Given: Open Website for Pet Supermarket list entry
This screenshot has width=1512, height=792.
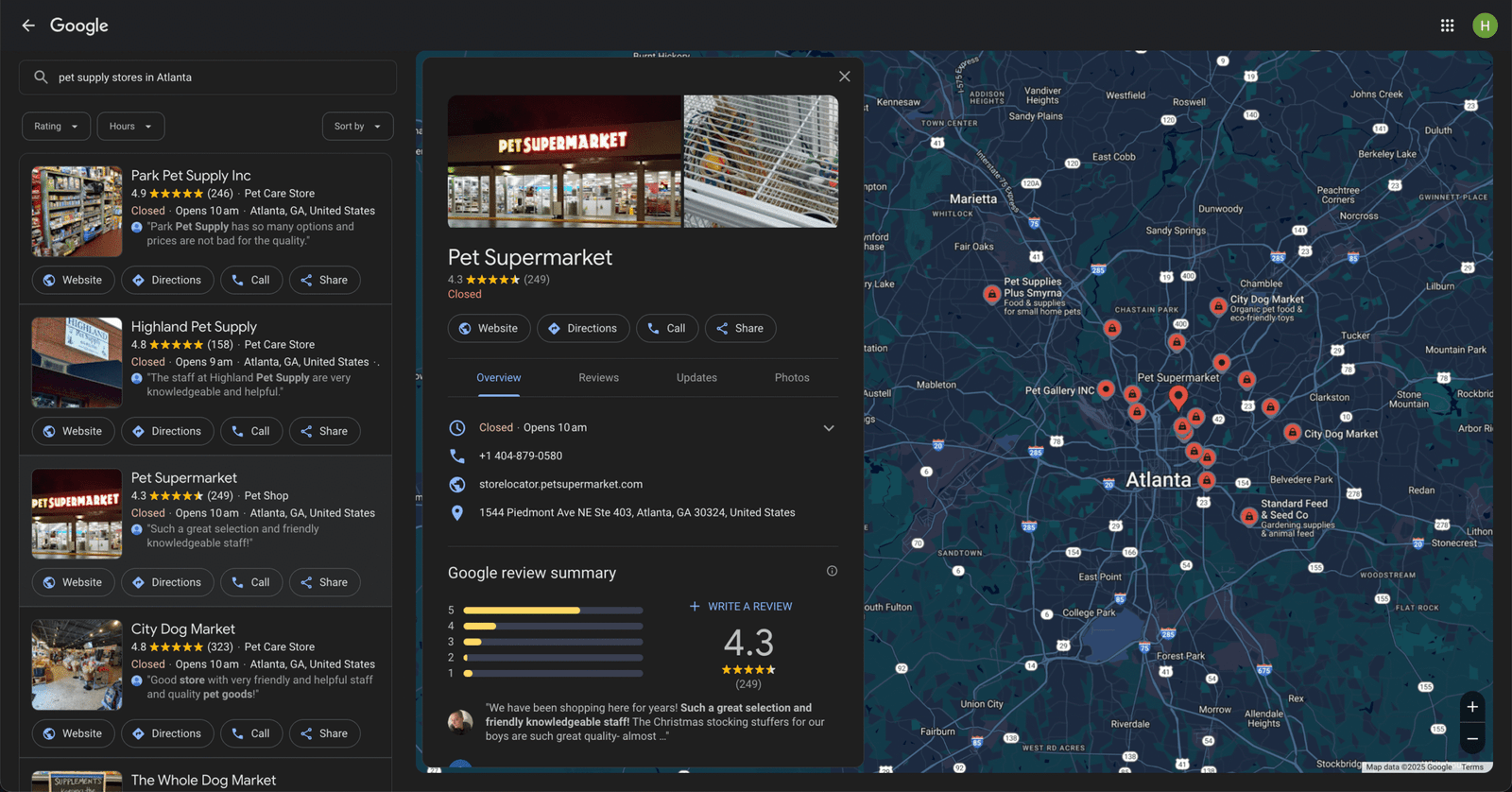Looking at the screenshot, I should point(74,583).
